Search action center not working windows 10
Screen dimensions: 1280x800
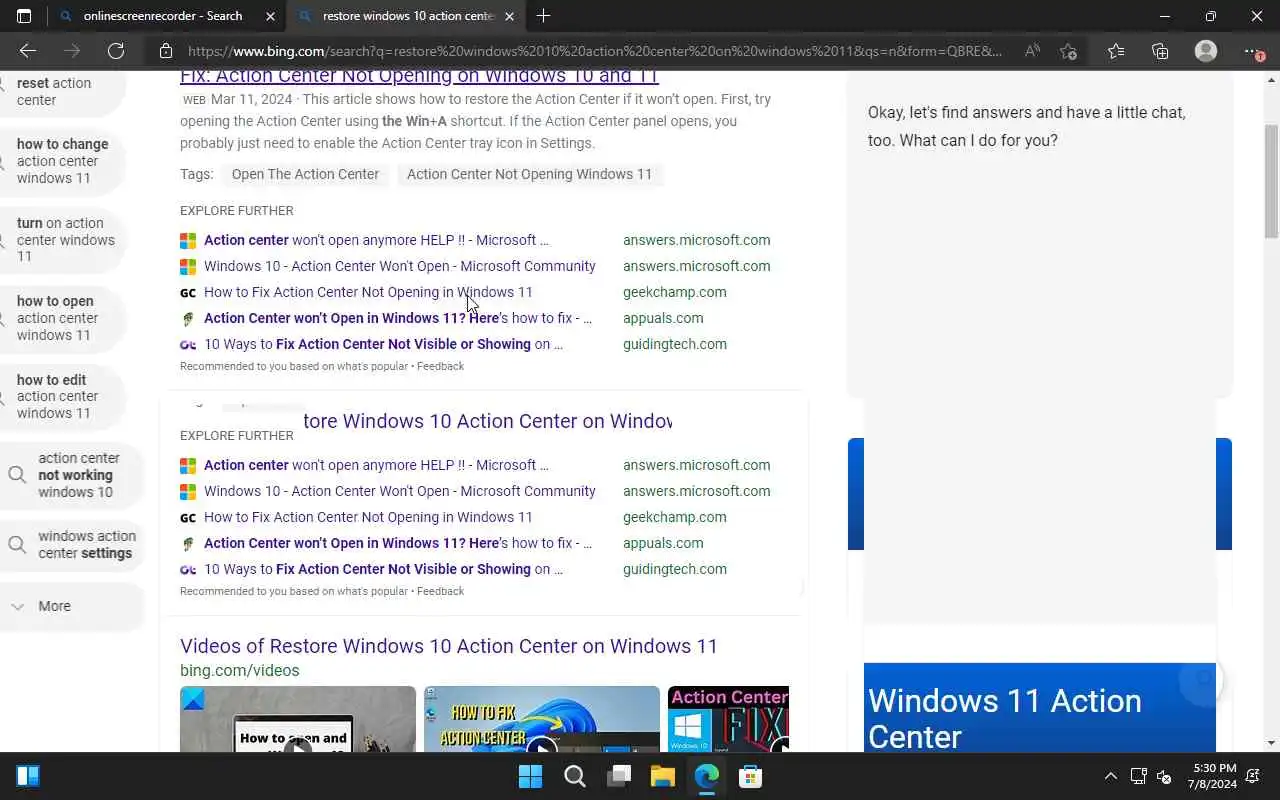pyautogui.click(x=70, y=475)
